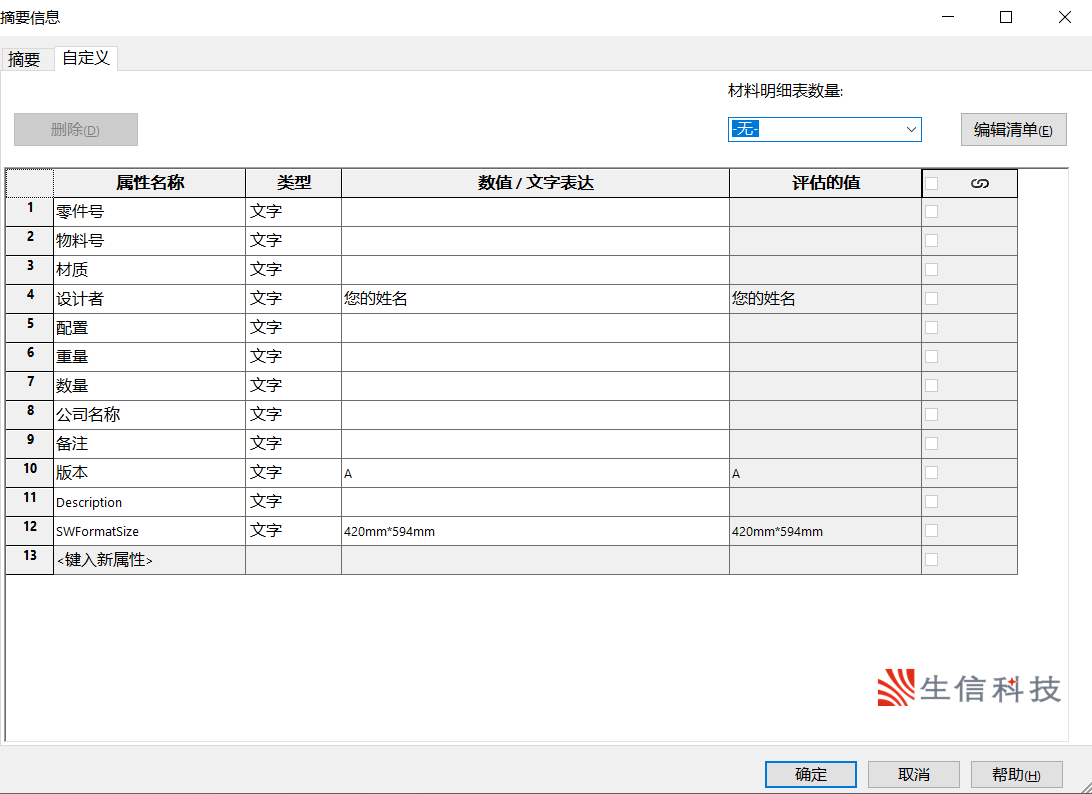This screenshot has width=1092, height=794.
Task: Click the value field for 公司名称
Action: (x=535, y=415)
